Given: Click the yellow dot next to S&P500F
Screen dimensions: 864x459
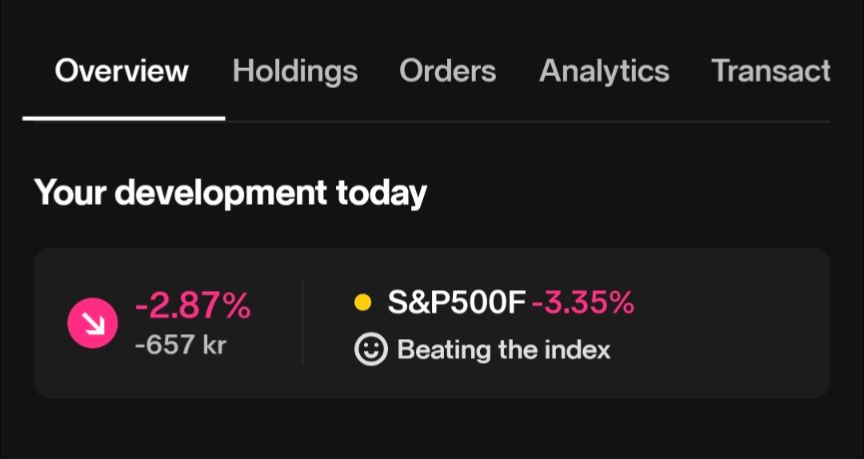Looking at the screenshot, I should 362,302.
